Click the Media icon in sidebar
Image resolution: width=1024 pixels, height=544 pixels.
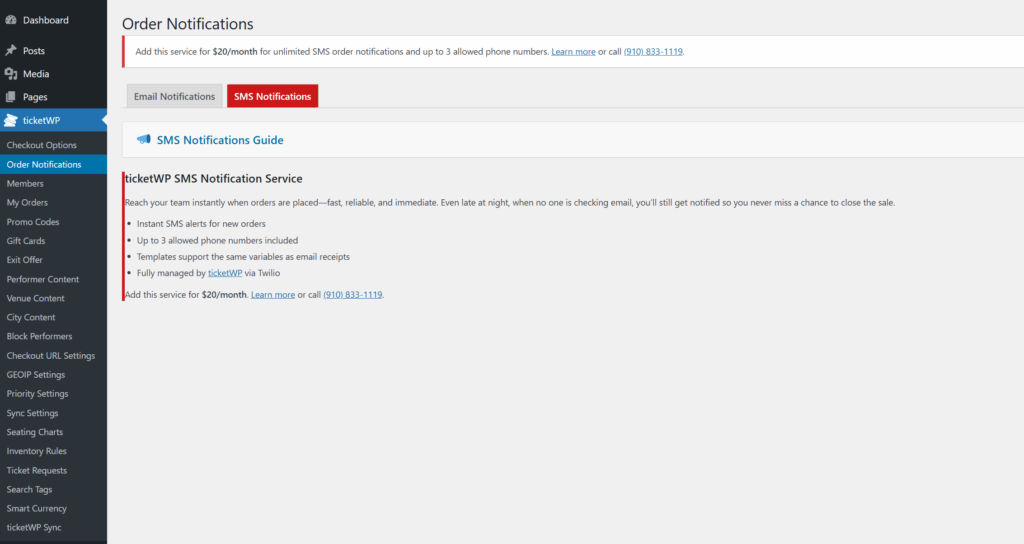[x=10, y=74]
